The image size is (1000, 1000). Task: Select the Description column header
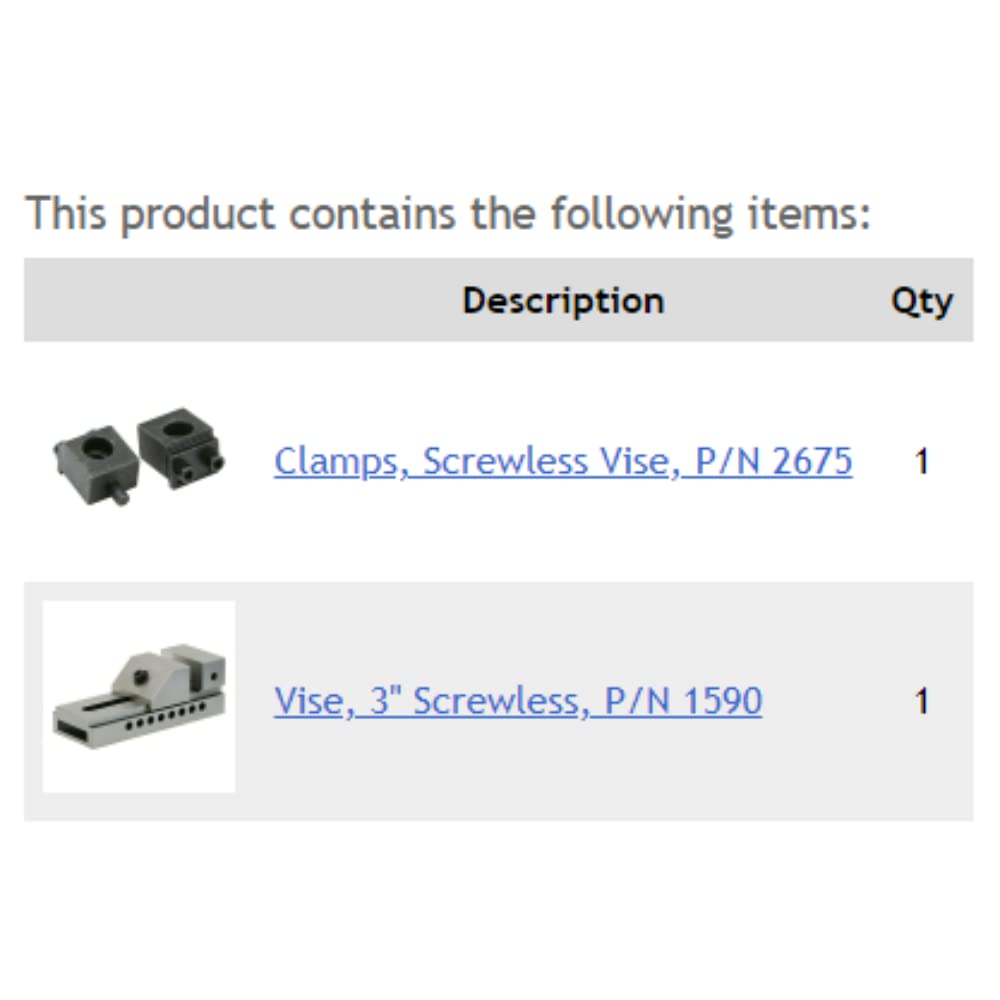click(563, 300)
